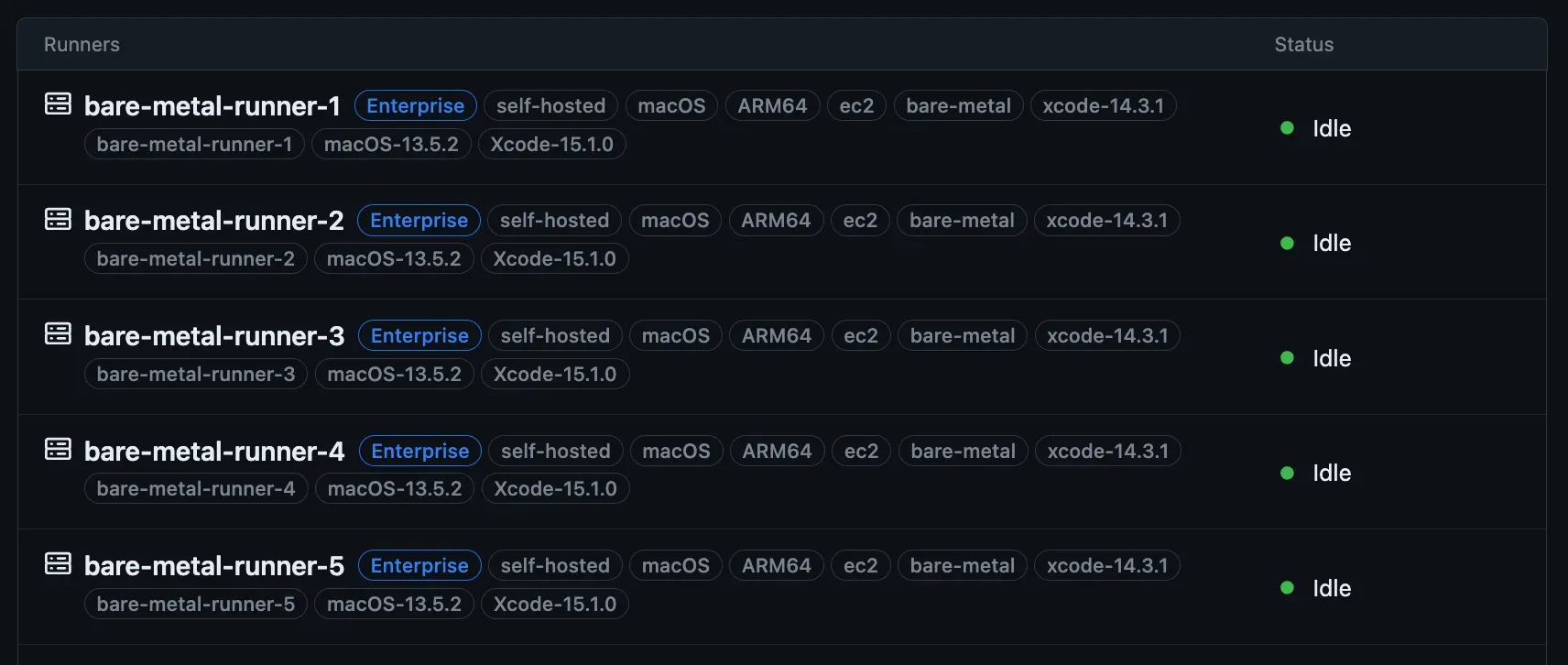Open bare-metal-runner-2 by clicking its name
Image resolution: width=1568 pixels, height=665 pixels.
213,220
